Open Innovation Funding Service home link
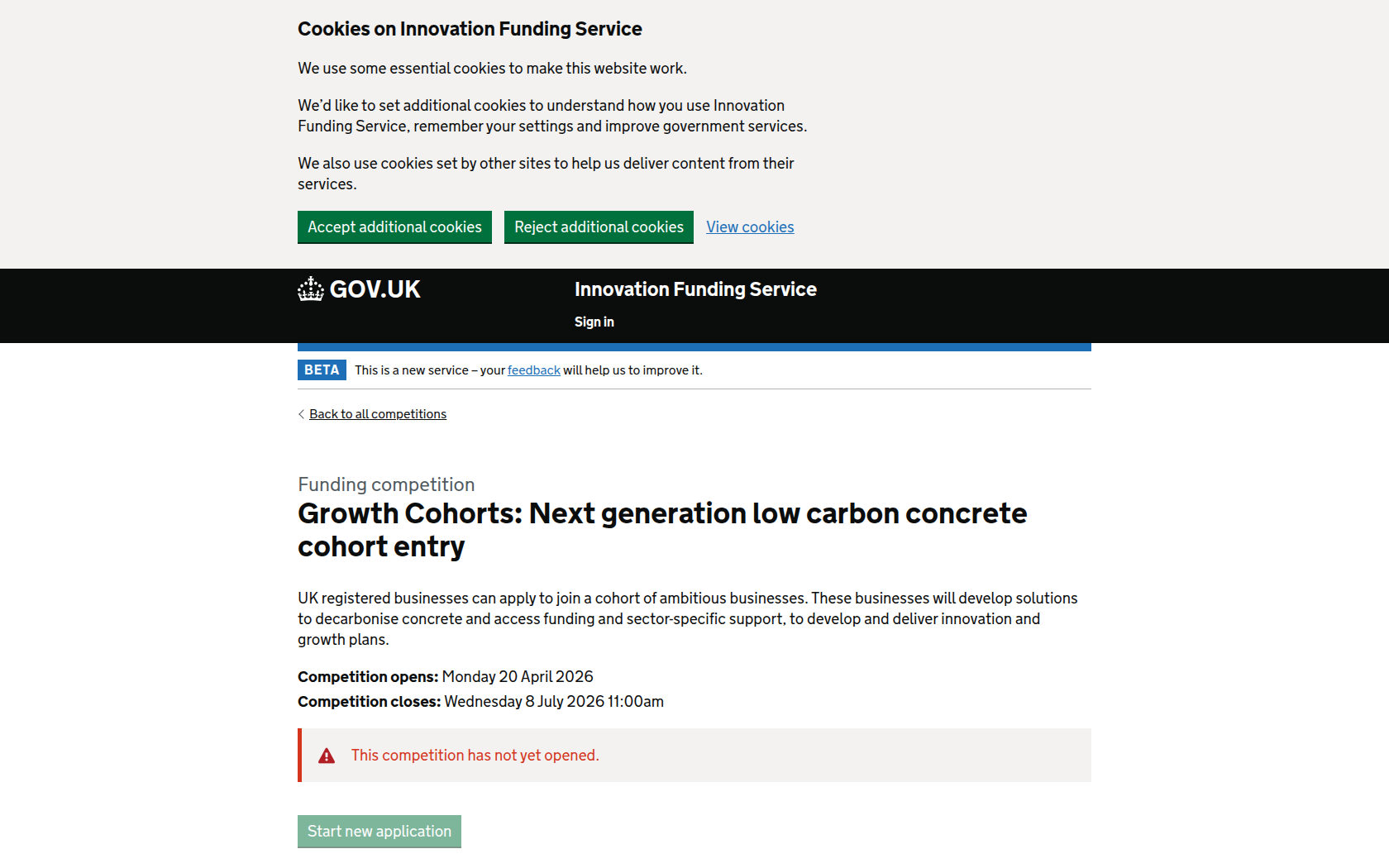 click(695, 289)
